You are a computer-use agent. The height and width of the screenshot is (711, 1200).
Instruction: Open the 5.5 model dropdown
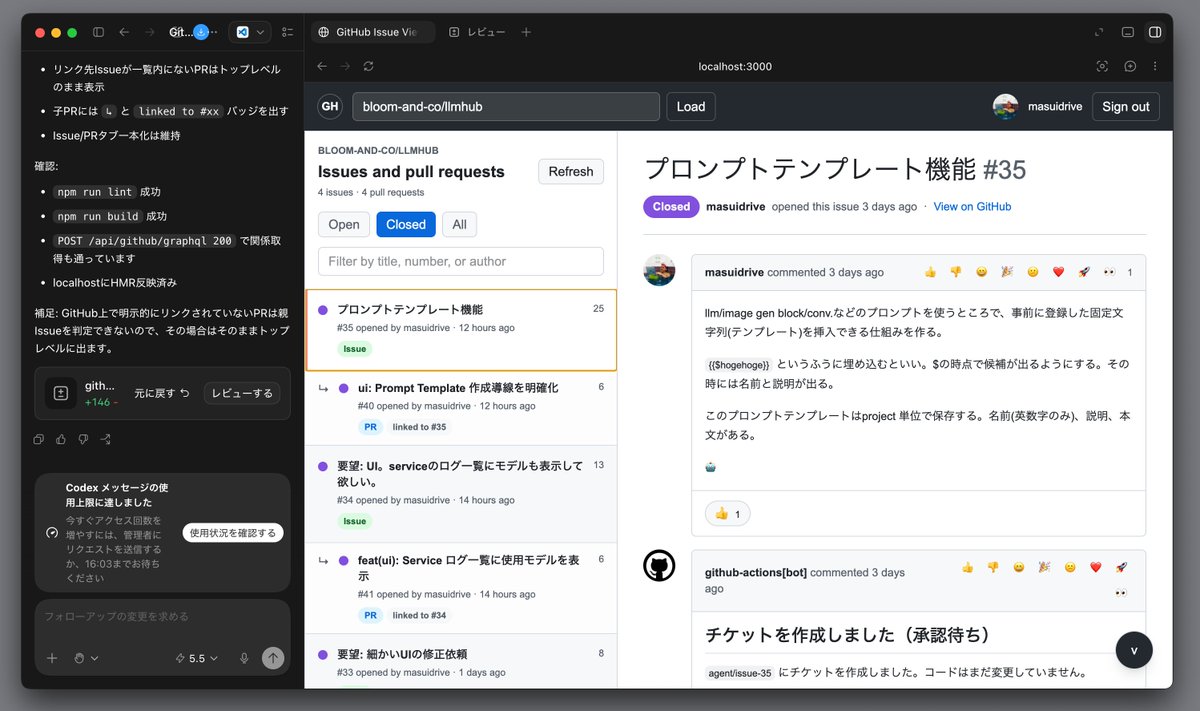coord(196,658)
